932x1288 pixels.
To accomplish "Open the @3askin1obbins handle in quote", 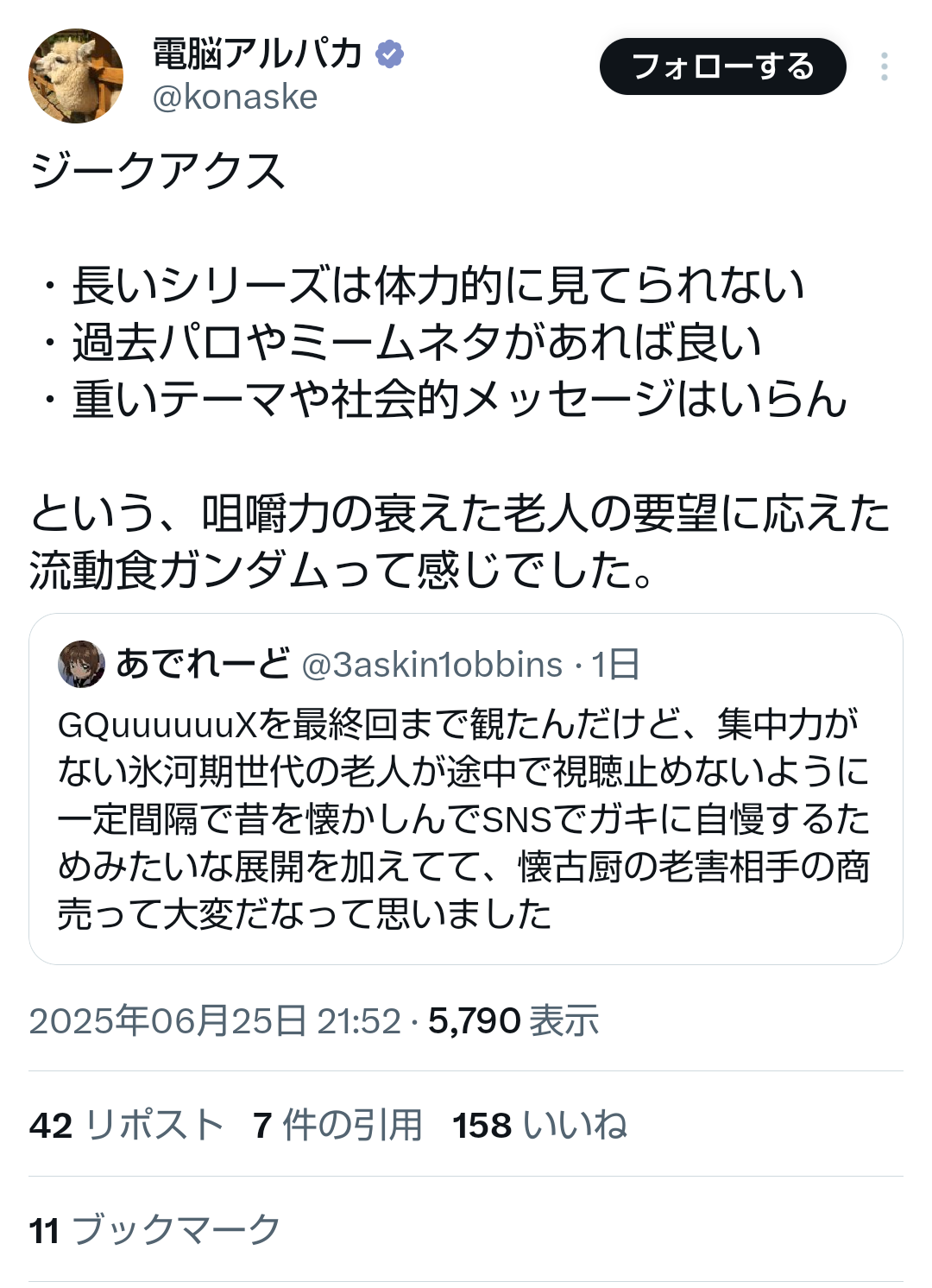I will click(431, 665).
